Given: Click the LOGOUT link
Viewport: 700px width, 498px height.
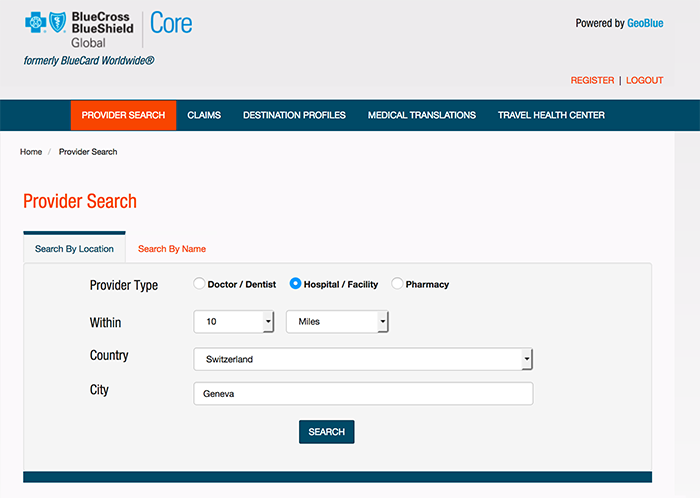Looking at the screenshot, I should pos(645,80).
